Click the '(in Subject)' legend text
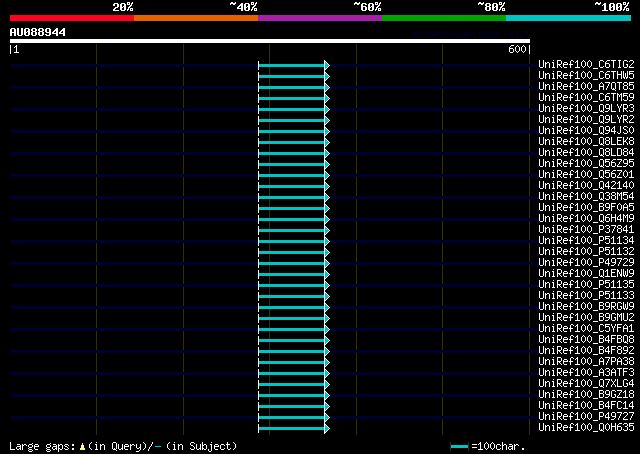 pyautogui.click(x=201, y=446)
